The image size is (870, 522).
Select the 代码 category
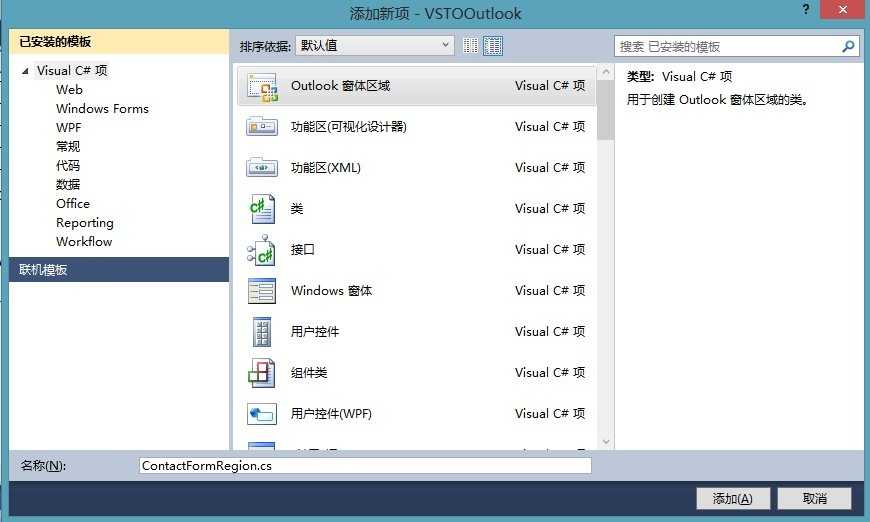click(x=68, y=165)
